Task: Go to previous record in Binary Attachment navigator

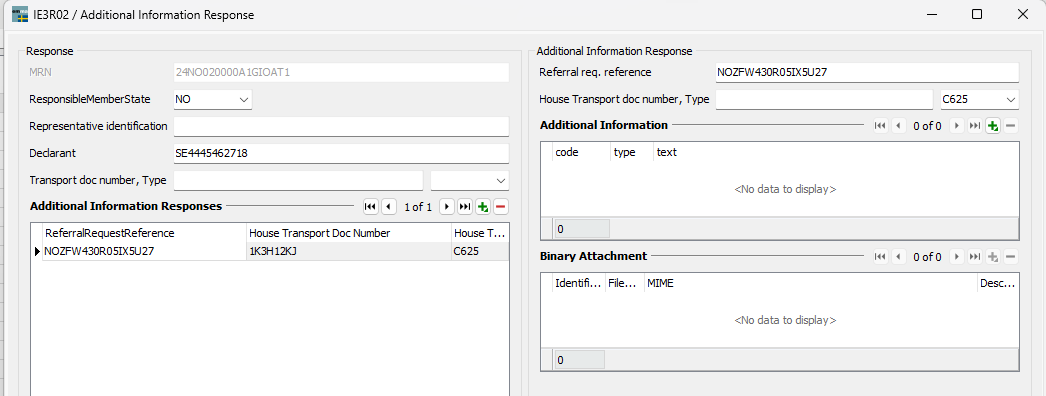Action: [x=899, y=257]
